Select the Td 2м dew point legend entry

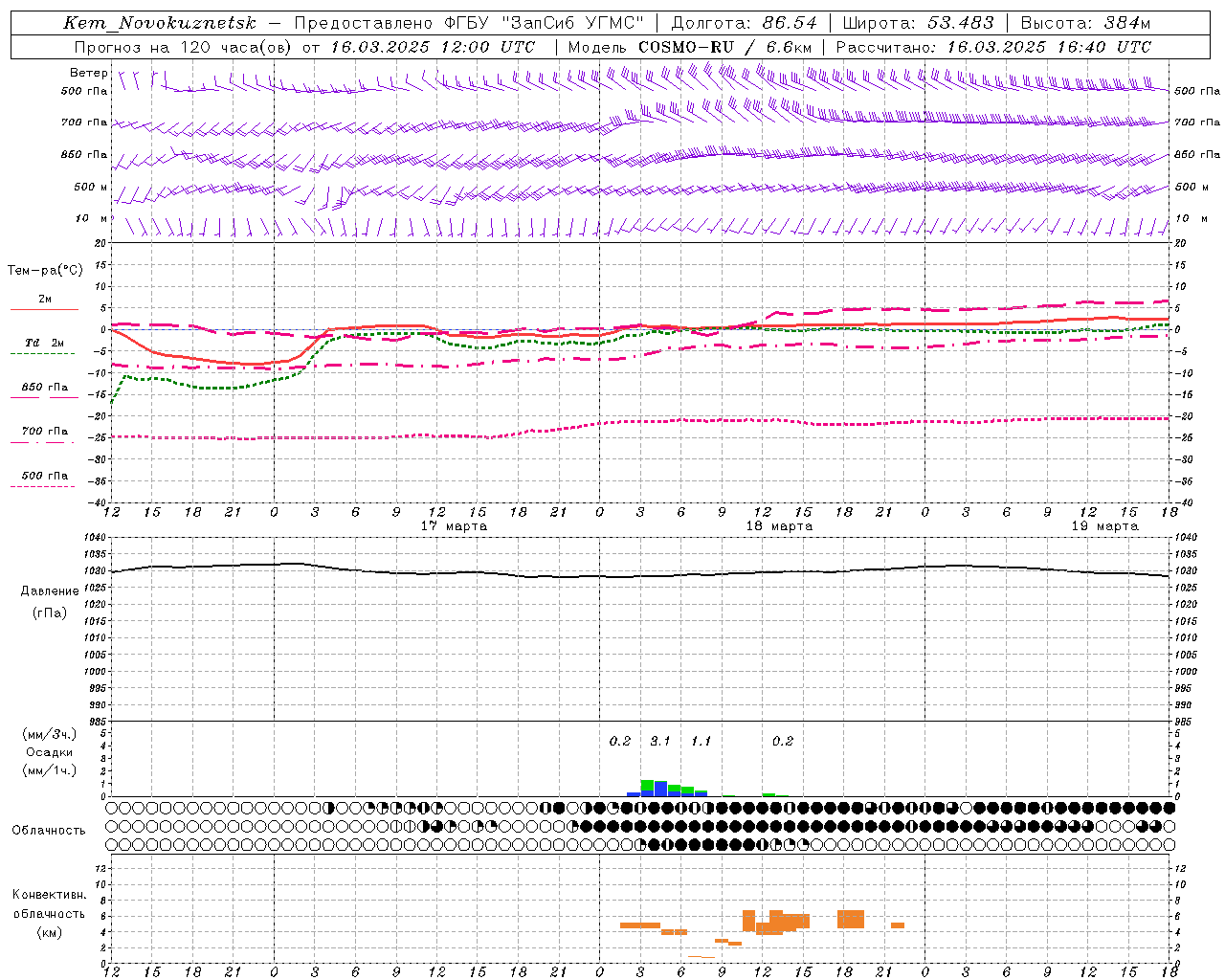[x=45, y=343]
